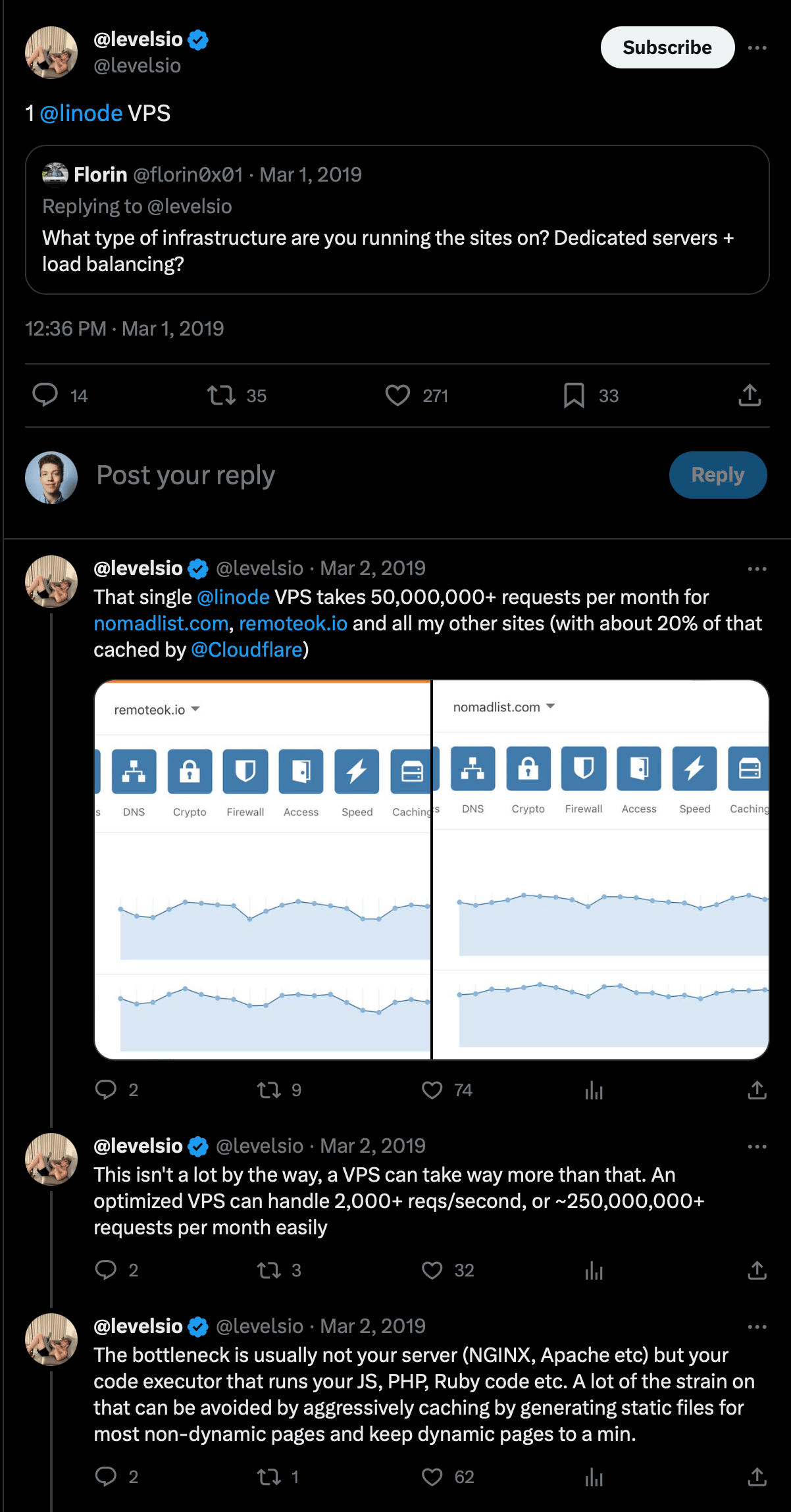Open the @linode mention in main tweet
The image size is (791, 1512).
tap(81, 114)
